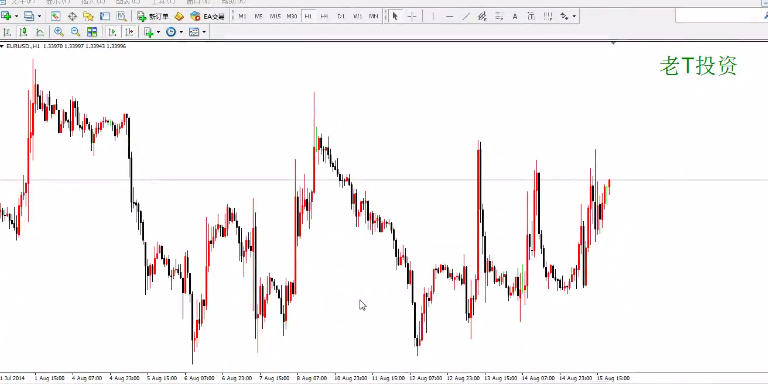Open a new order ticket
The height and width of the screenshot is (384, 768).
click(152, 16)
